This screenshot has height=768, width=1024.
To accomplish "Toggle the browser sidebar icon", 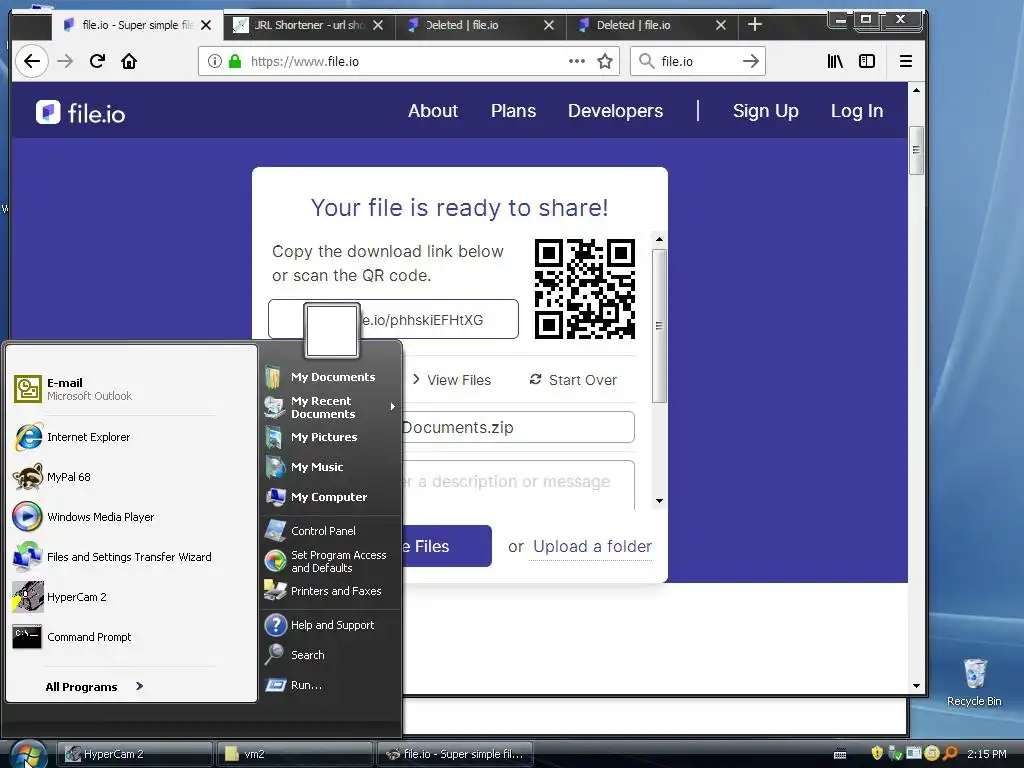I will tap(867, 61).
